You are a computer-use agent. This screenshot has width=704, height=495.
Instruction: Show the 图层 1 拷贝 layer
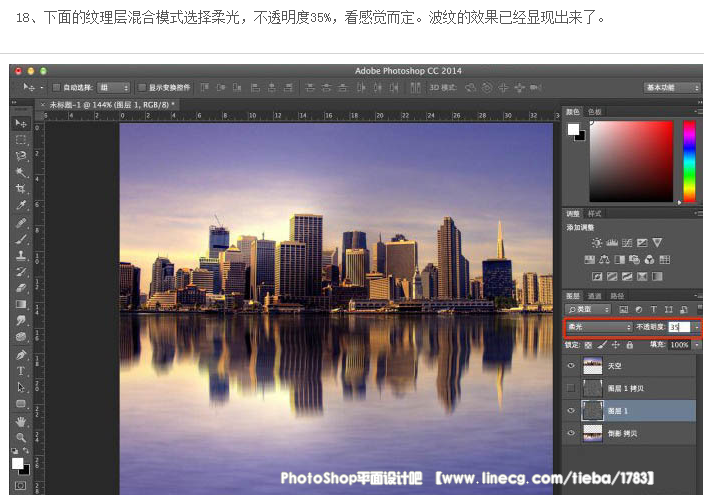pos(571,388)
